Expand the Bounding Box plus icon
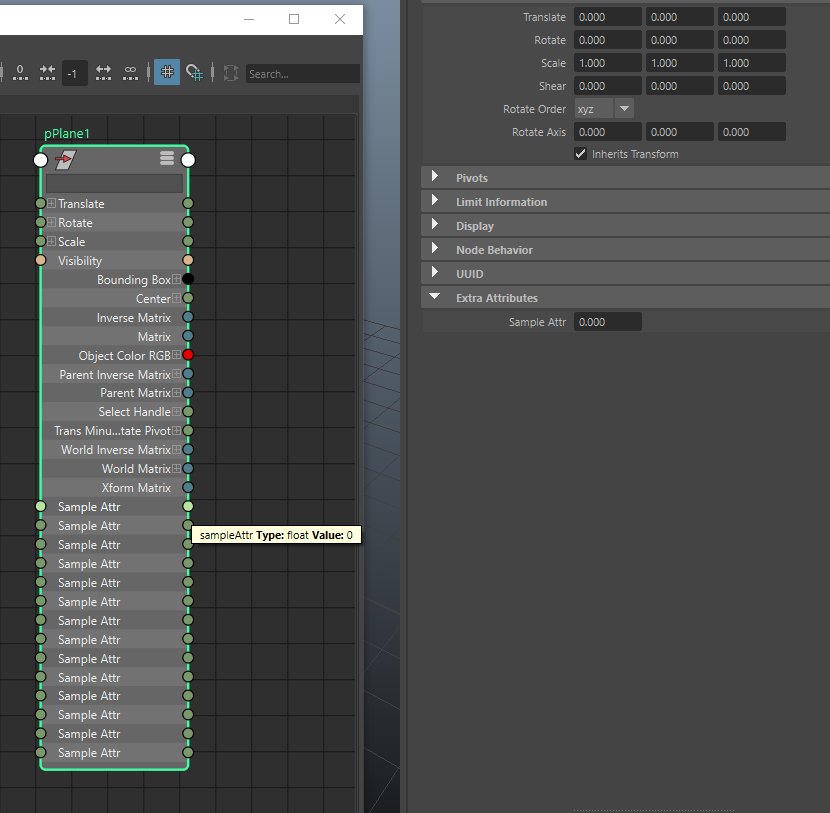Screen dimensions: 830x813 click(x=176, y=279)
